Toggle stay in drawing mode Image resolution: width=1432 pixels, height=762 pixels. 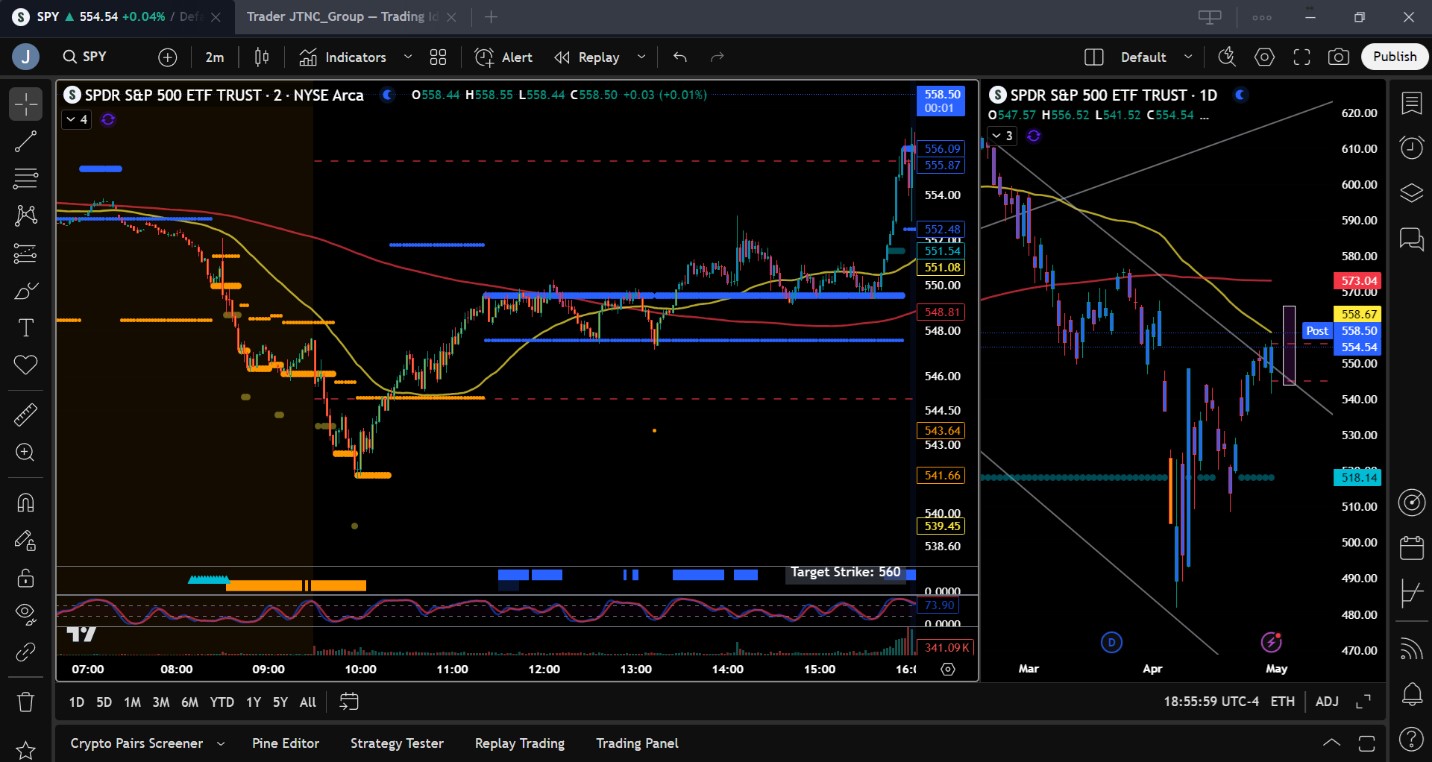[26, 540]
